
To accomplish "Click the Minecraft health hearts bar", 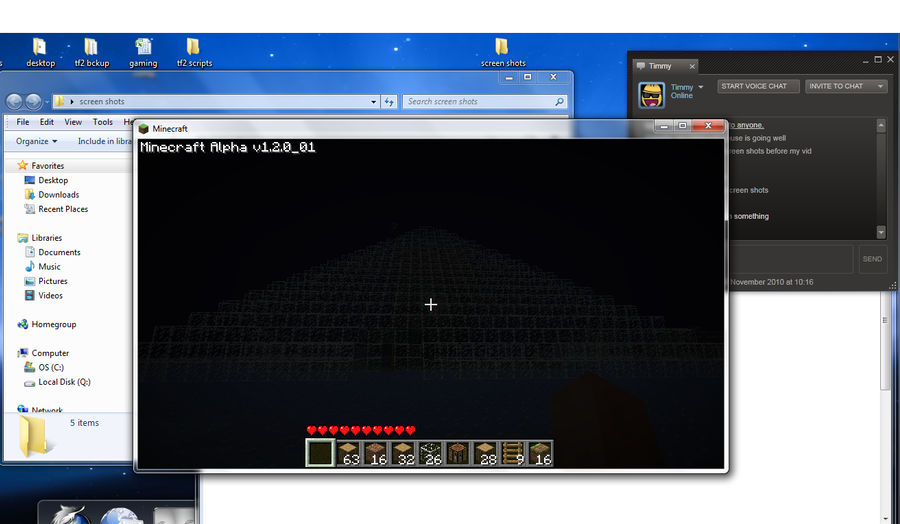I will (361, 430).
